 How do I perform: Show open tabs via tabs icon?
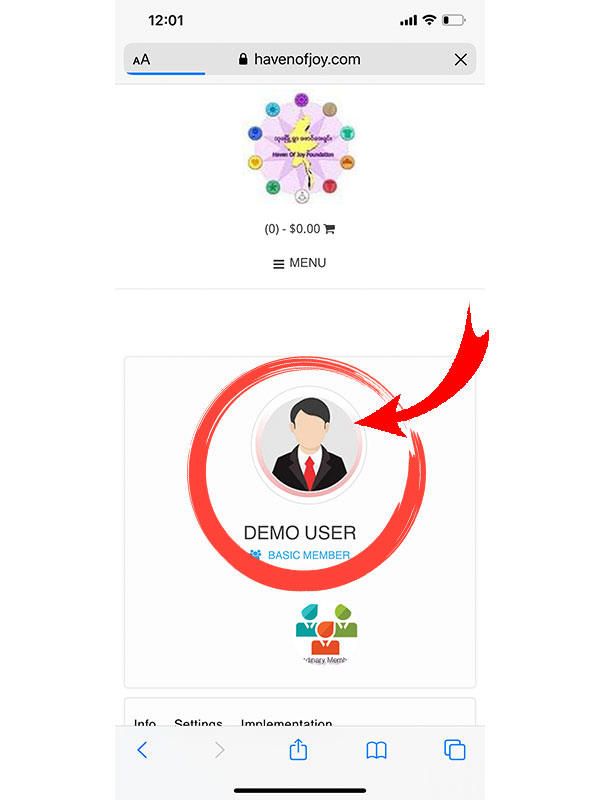tap(455, 749)
